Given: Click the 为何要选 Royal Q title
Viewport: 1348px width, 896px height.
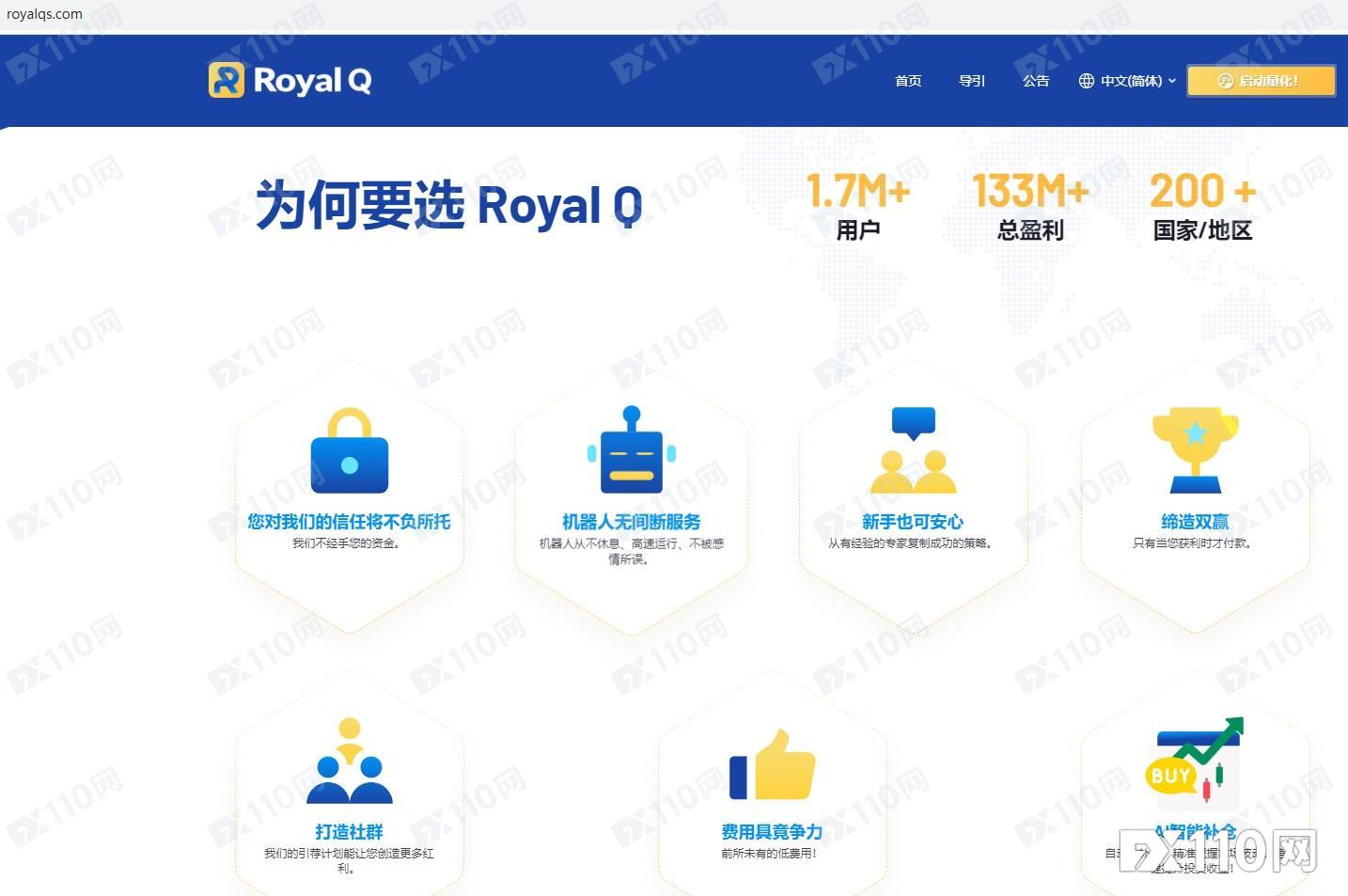Looking at the screenshot, I should coord(449,205).
